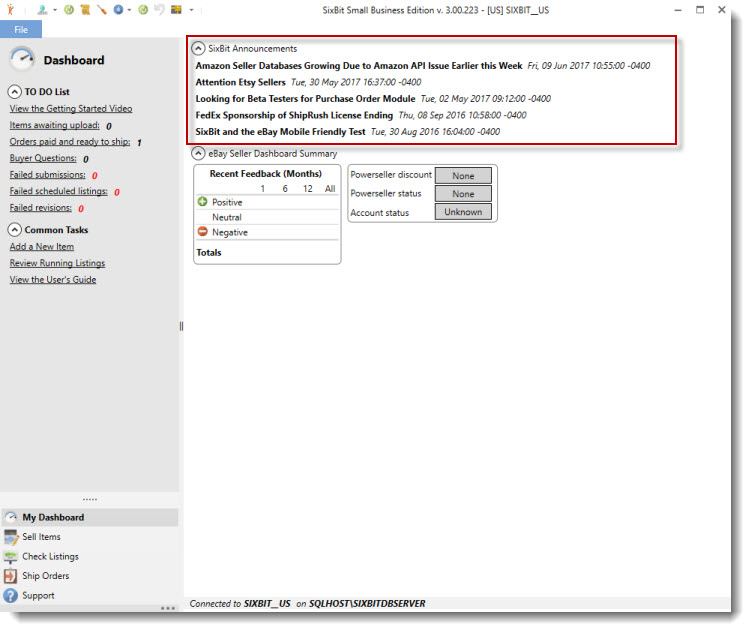
Task: Click the Neutral feedback row label
Action: click(227, 217)
